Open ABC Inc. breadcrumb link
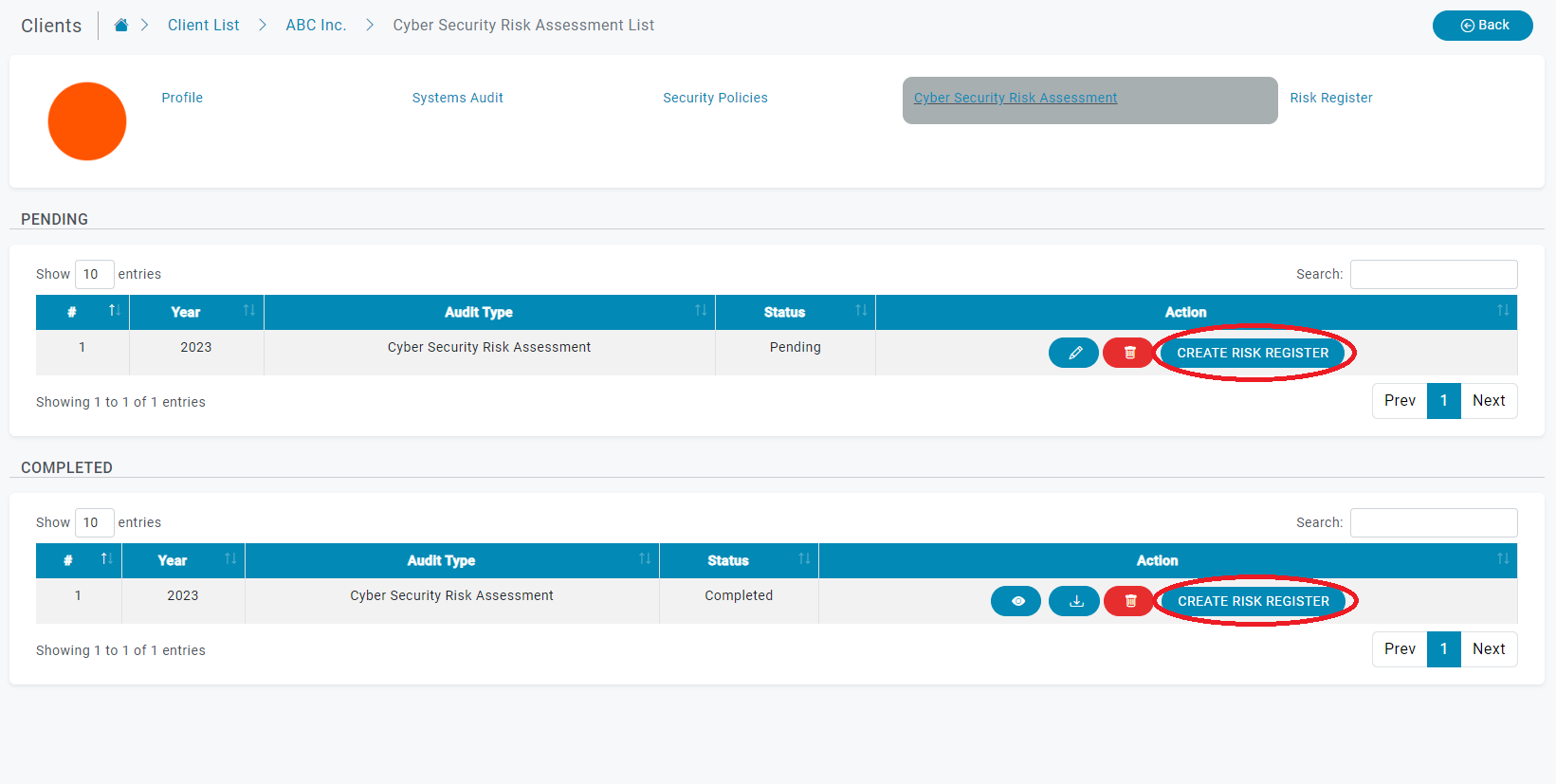This screenshot has height=784, width=1556. pos(316,26)
